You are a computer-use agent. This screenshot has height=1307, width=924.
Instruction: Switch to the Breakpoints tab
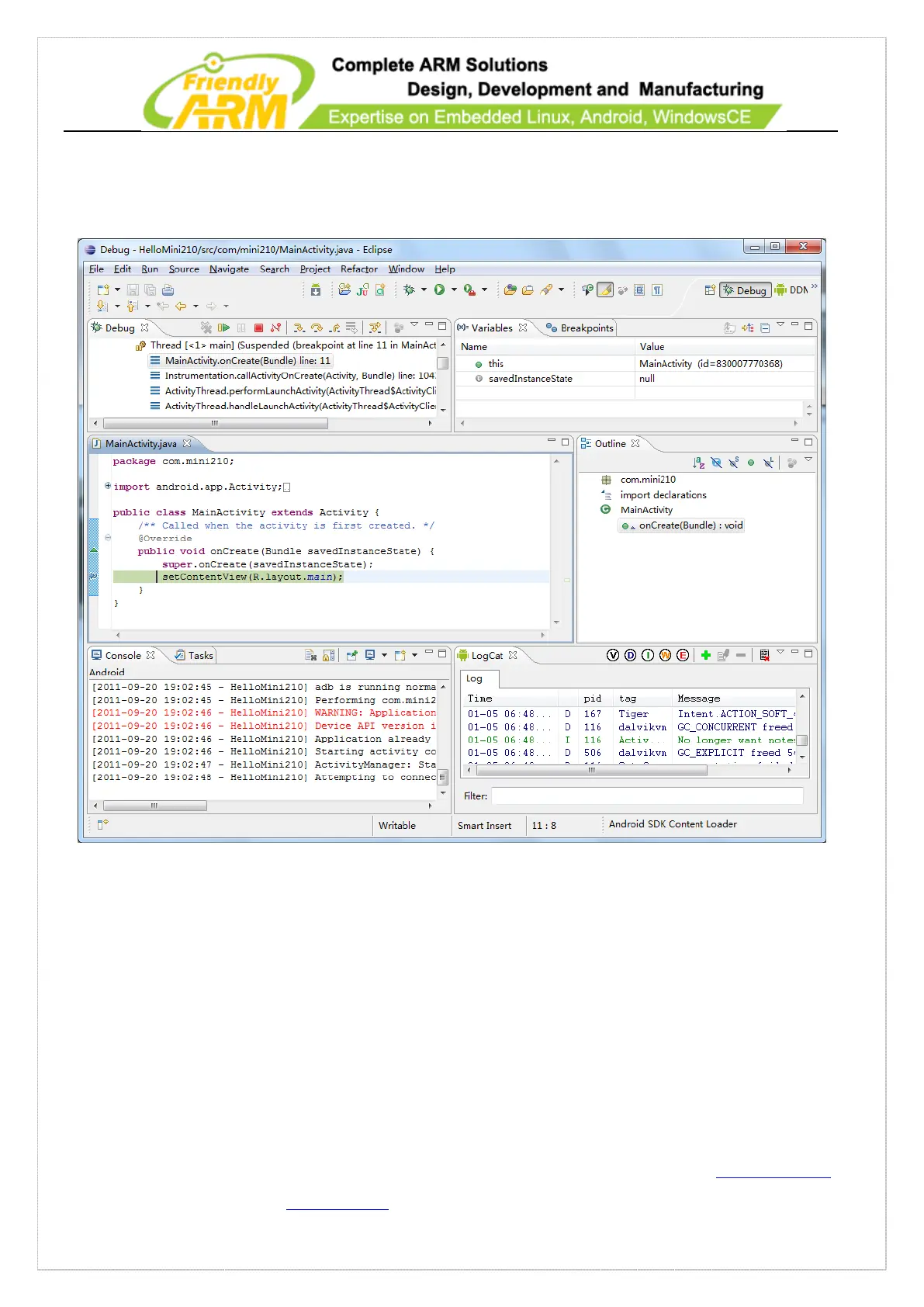tap(586, 328)
